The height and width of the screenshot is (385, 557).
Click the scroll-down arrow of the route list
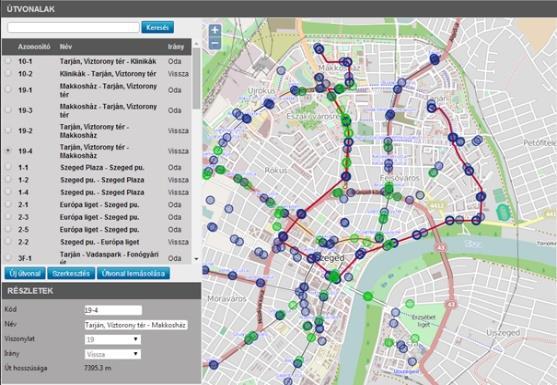[x=196, y=259]
